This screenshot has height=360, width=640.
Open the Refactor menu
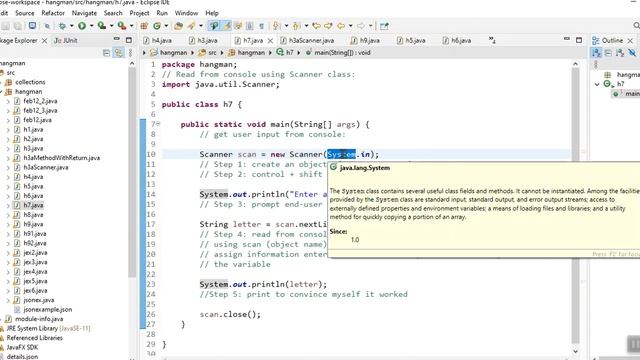point(53,13)
